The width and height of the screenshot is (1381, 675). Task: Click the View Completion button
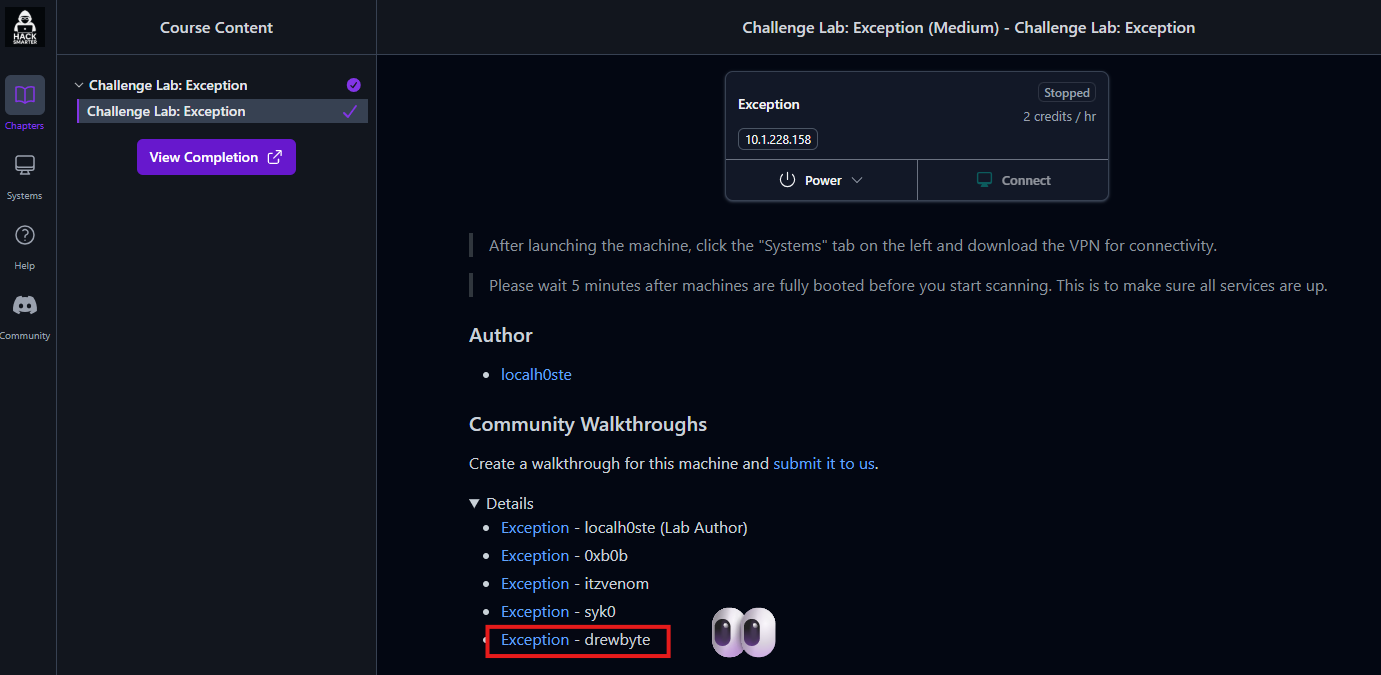pyautogui.click(x=216, y=157)
